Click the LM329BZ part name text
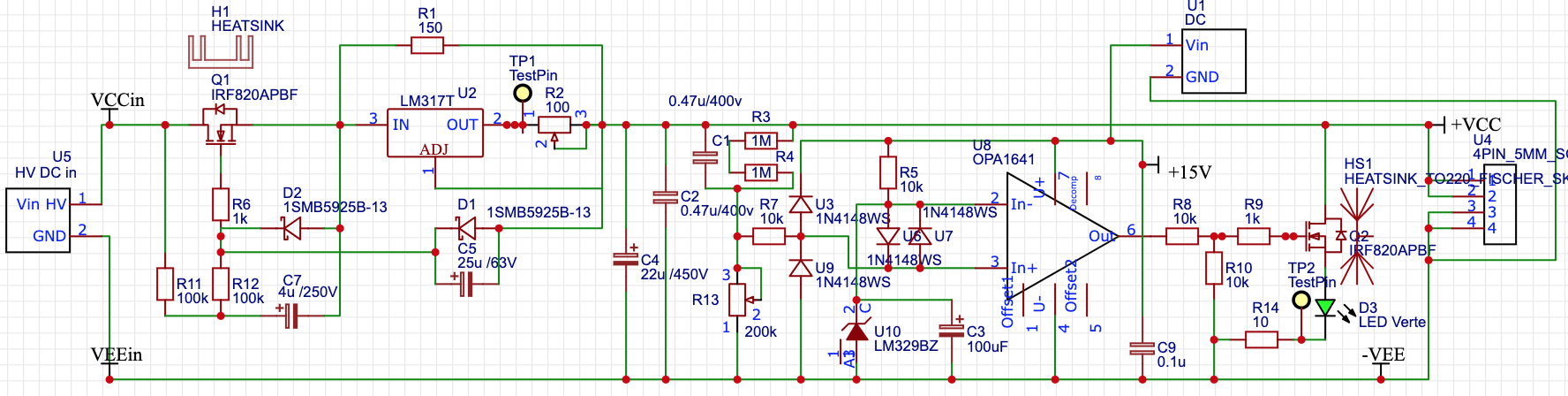Viewport: 1568px width, 396px height. point(906,346)
